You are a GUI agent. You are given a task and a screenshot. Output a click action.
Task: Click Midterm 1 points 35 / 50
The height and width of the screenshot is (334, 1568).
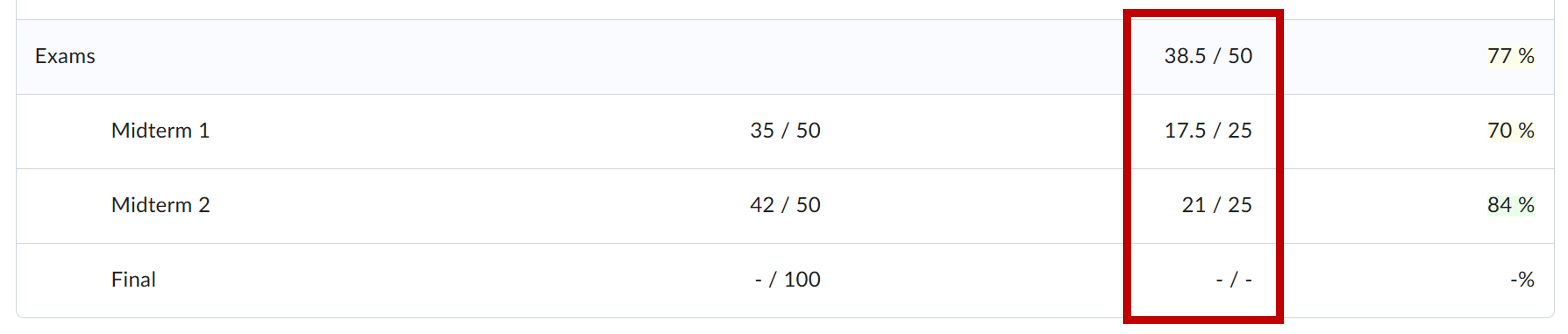pyautogui.click(x=785, y=130)
